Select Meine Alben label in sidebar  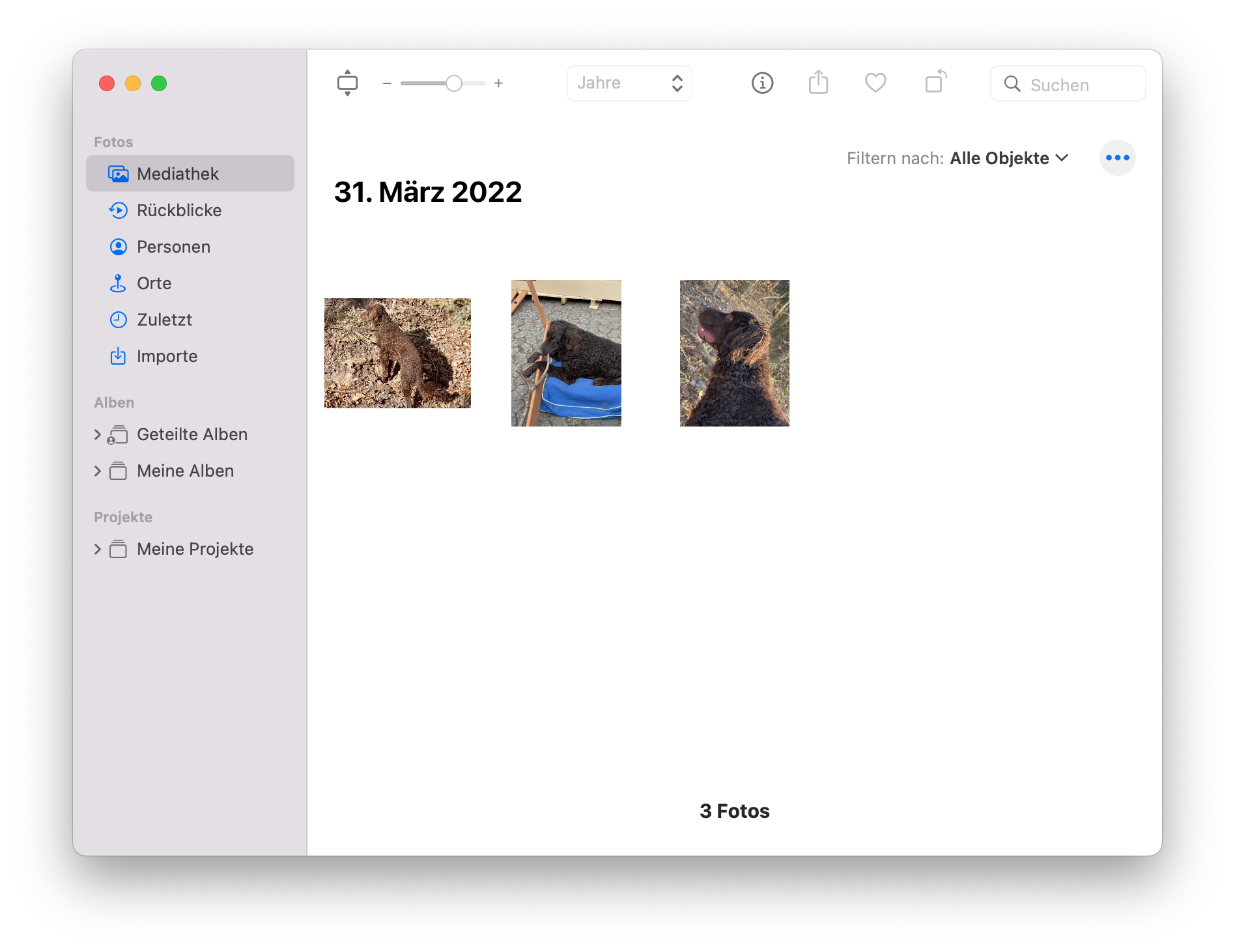tap(185, 471)
